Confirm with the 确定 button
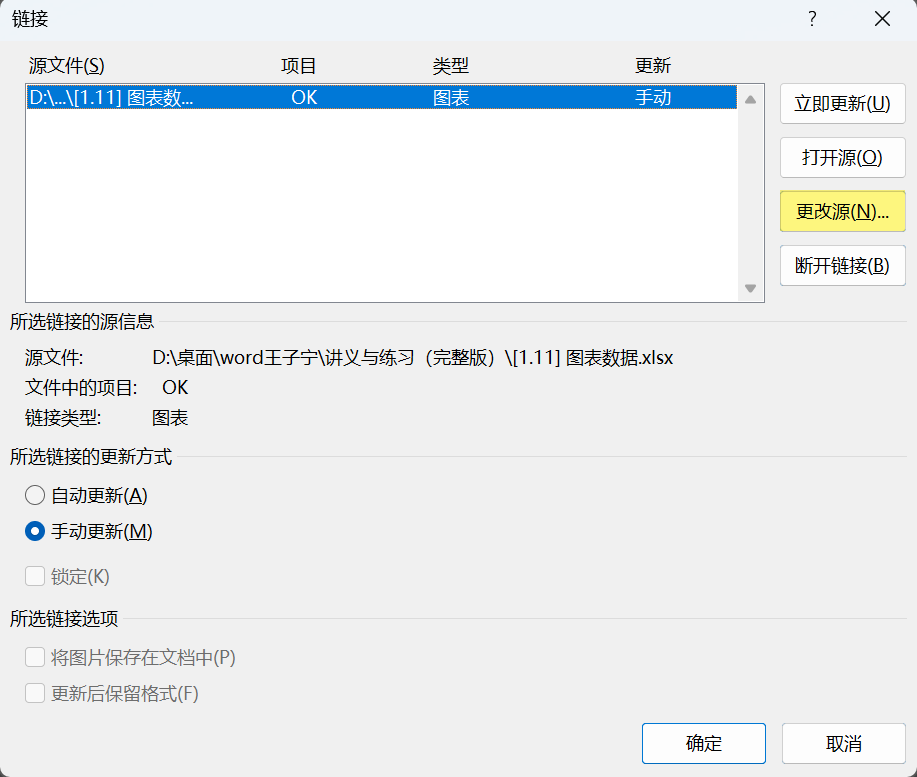 [x=704, y=743]
